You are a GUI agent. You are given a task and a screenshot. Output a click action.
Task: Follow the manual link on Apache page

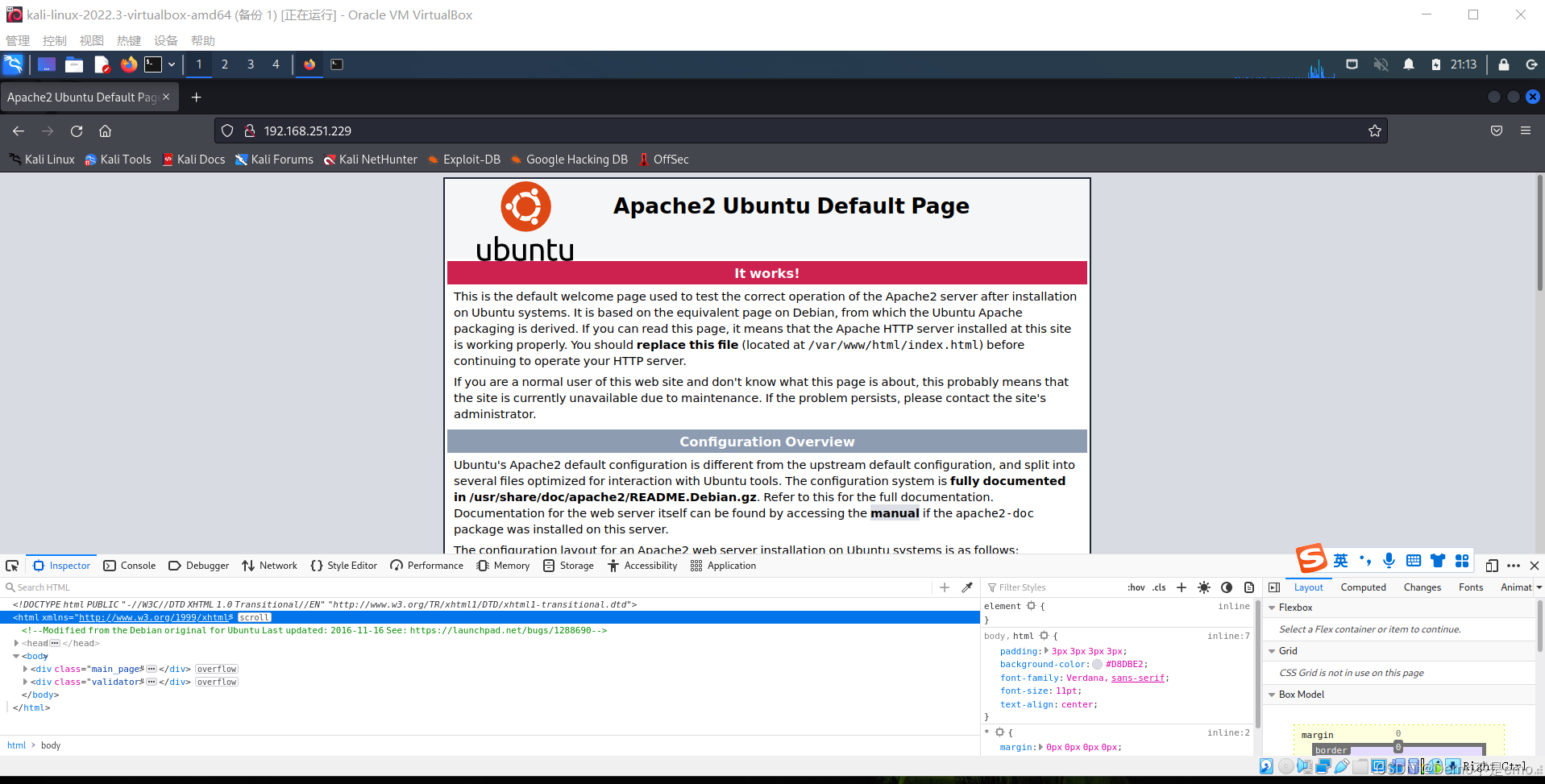(x=895, y=513)
